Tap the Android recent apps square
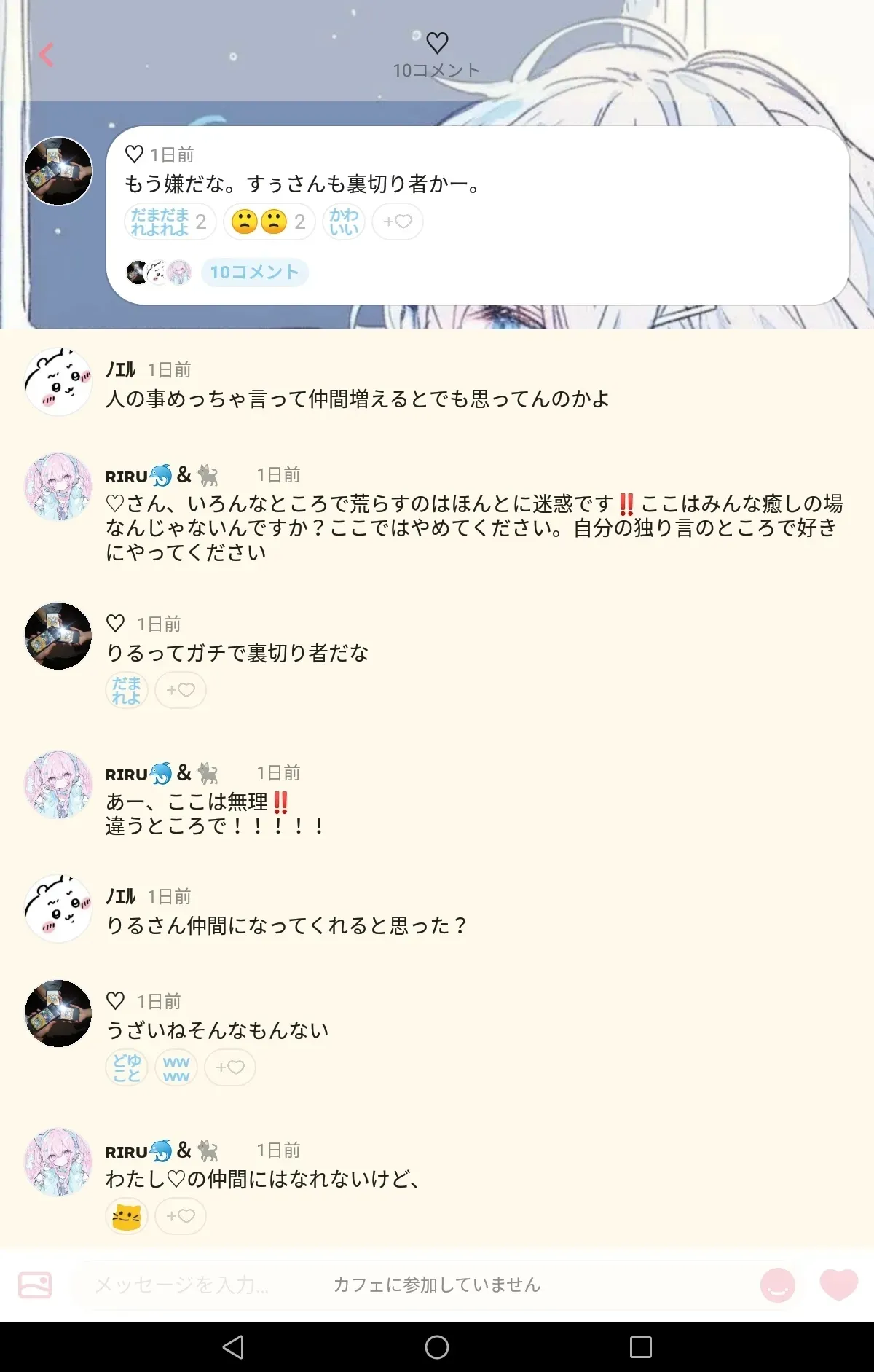The height and width of the screenshot is (1372, 874). (641, 1347)
